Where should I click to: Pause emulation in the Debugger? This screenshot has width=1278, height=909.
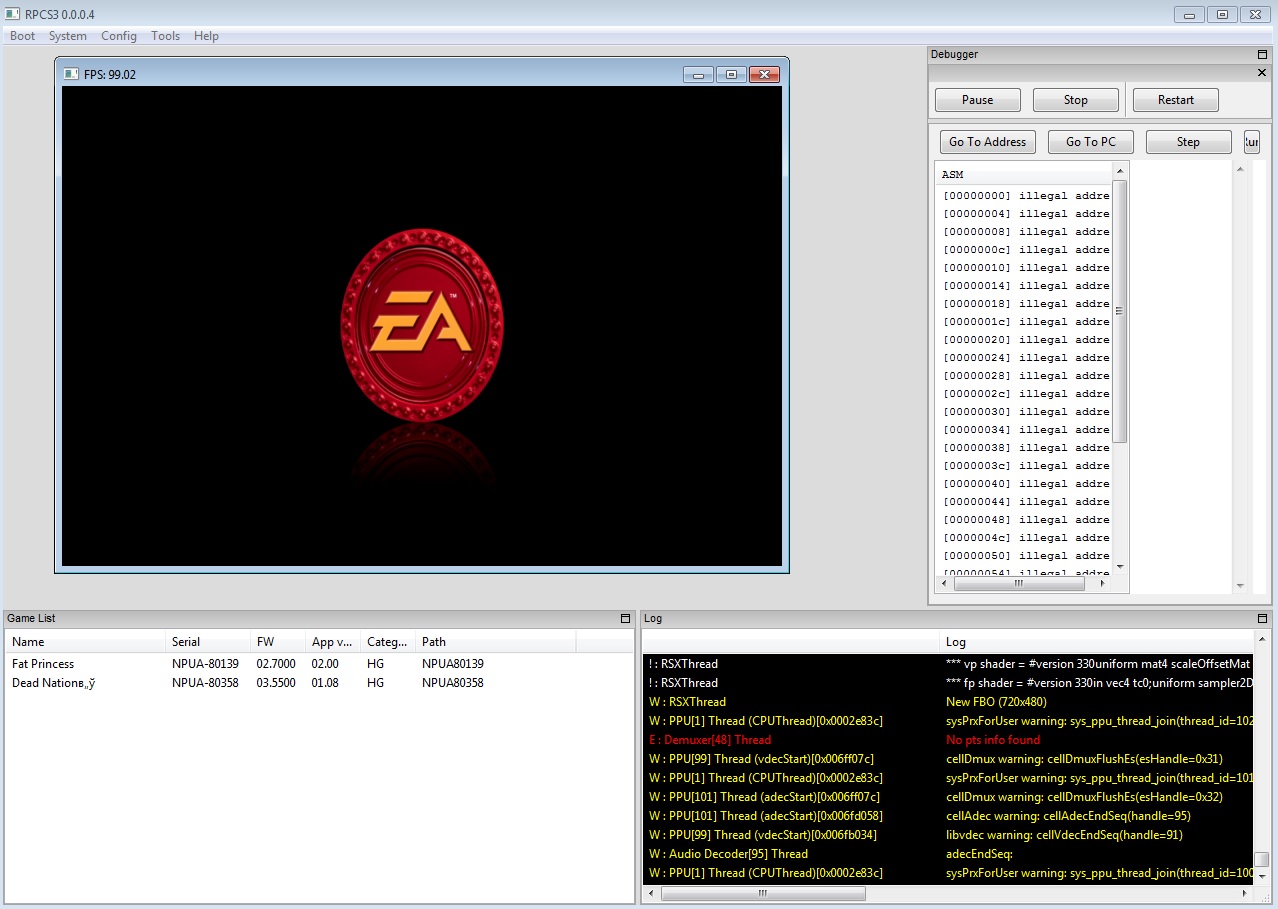point(977,100)
